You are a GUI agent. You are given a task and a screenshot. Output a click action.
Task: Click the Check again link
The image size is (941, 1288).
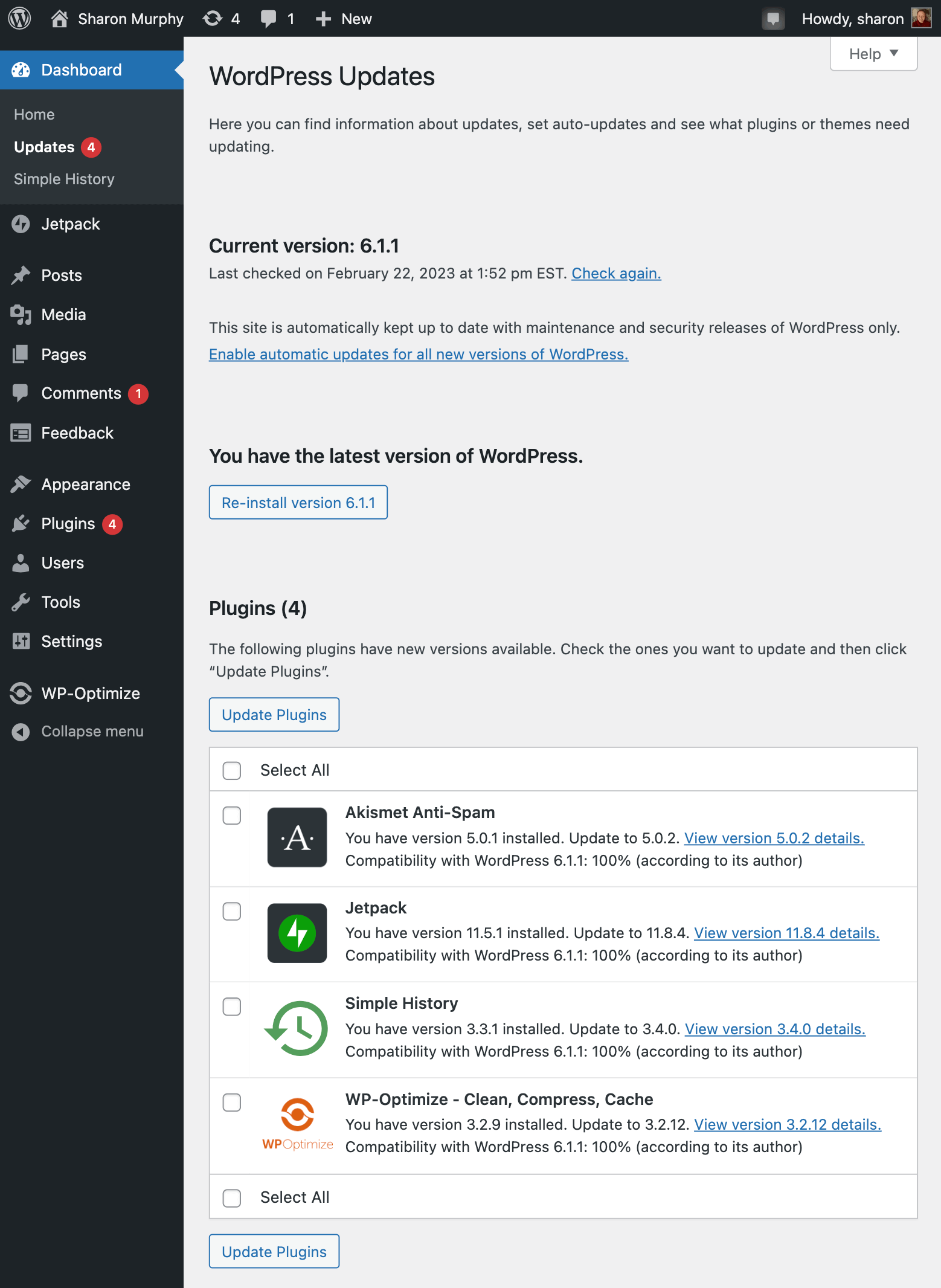click(x=616, y=274)
